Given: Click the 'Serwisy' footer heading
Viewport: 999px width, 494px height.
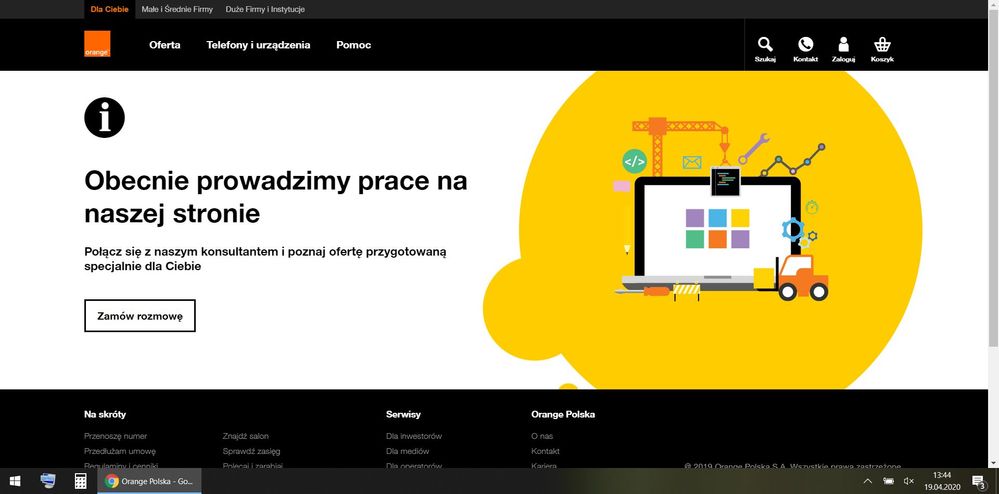Looking at the screenshot, I should coord(403,414).
